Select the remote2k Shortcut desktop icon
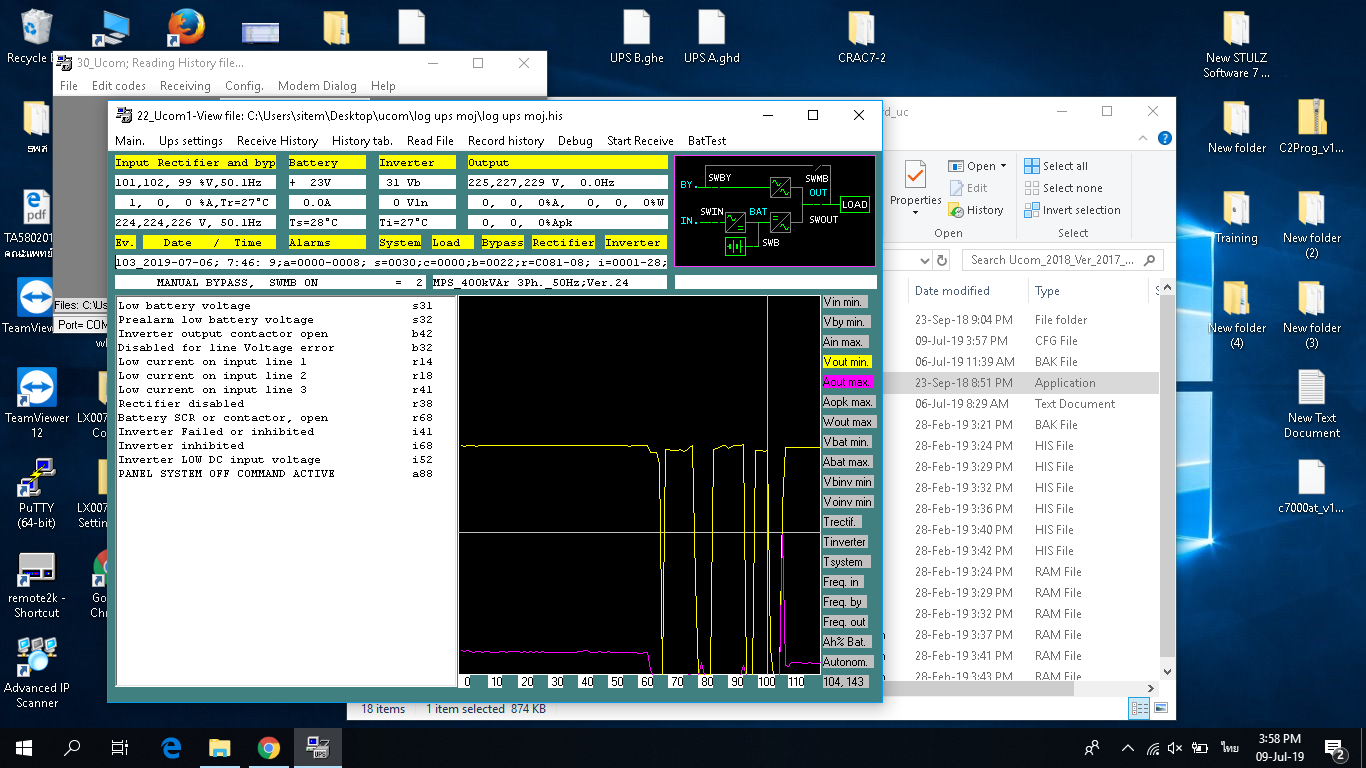This screenshot has width=1366, height=768. point(37,583)
